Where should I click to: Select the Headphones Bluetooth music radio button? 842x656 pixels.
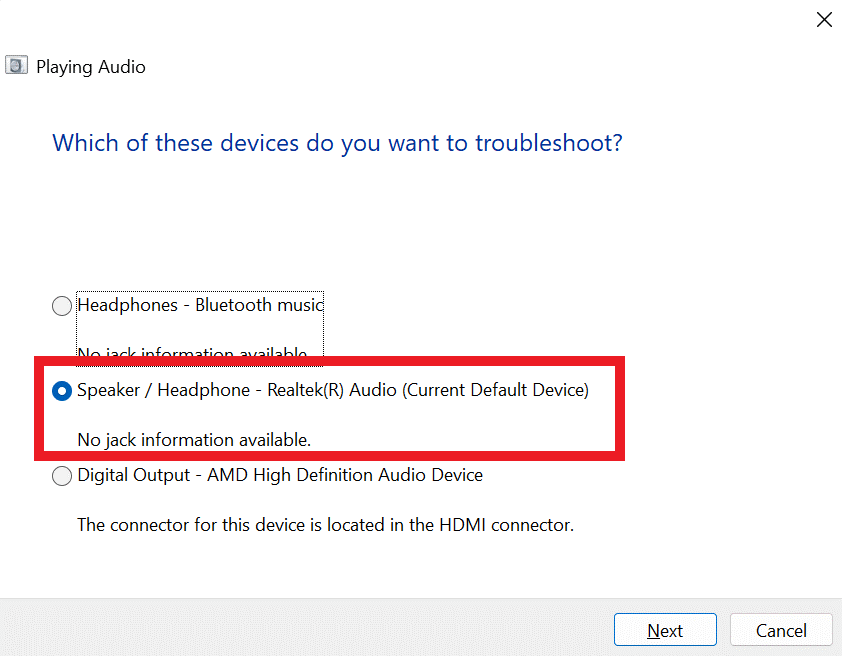(62, 306)
